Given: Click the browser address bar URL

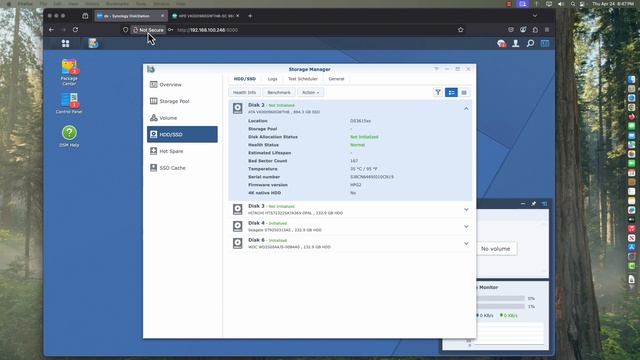Looking at the screenshot, I should 207,30.
